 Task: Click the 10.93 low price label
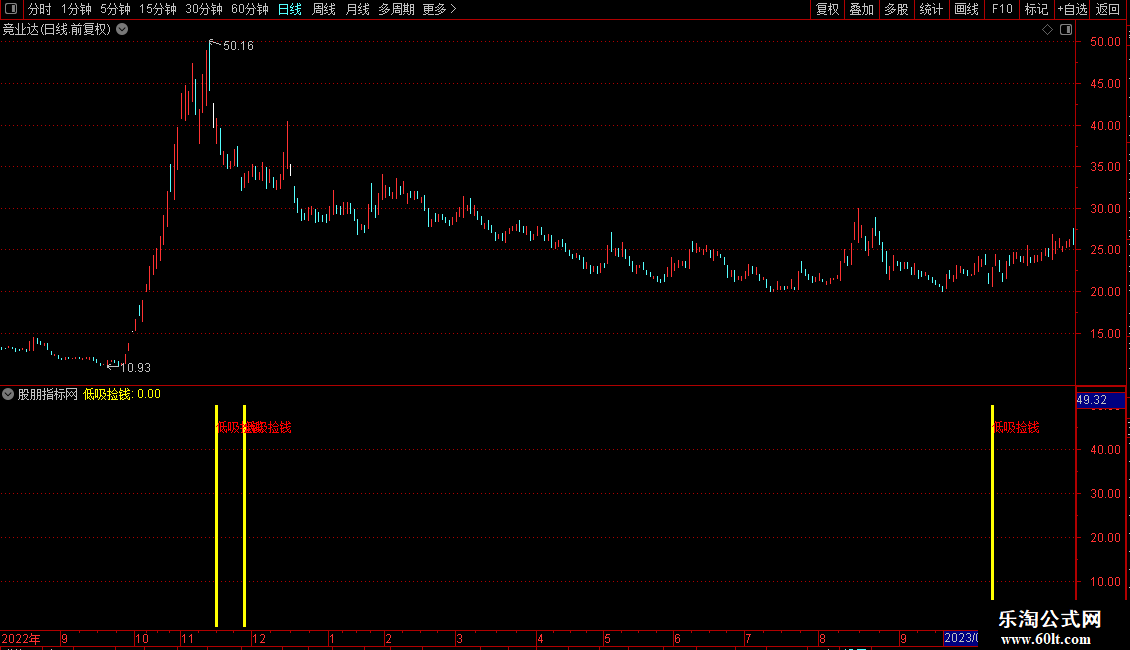(135, 368)
